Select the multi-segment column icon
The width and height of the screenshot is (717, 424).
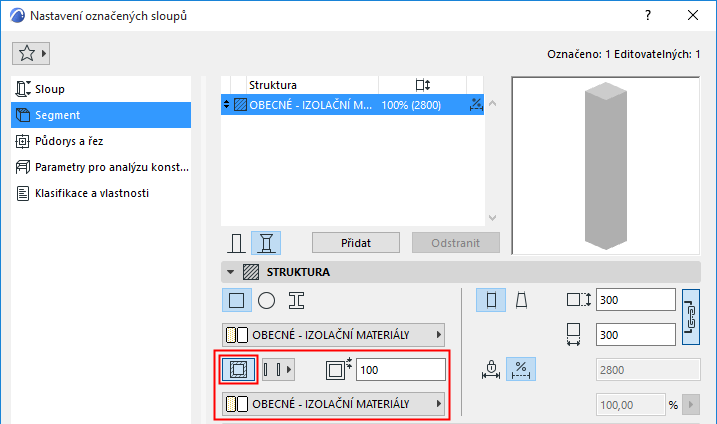point(266,243)
